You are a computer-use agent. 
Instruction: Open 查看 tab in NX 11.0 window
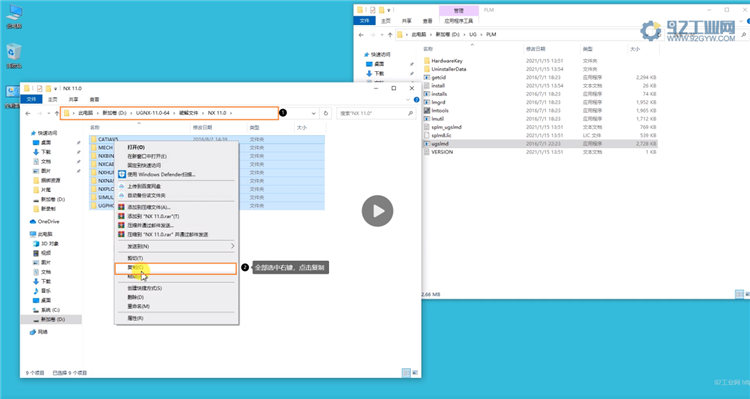point(94,100)
